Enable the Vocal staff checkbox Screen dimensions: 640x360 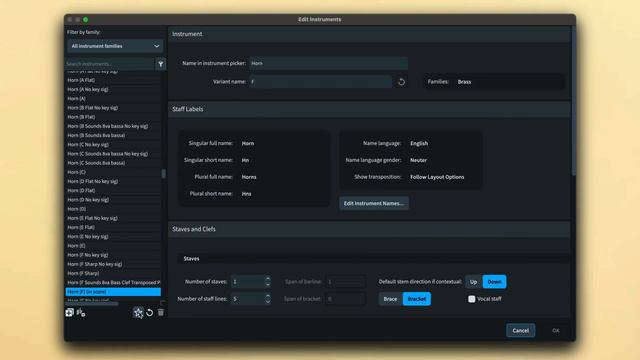(x=471, y=299)
